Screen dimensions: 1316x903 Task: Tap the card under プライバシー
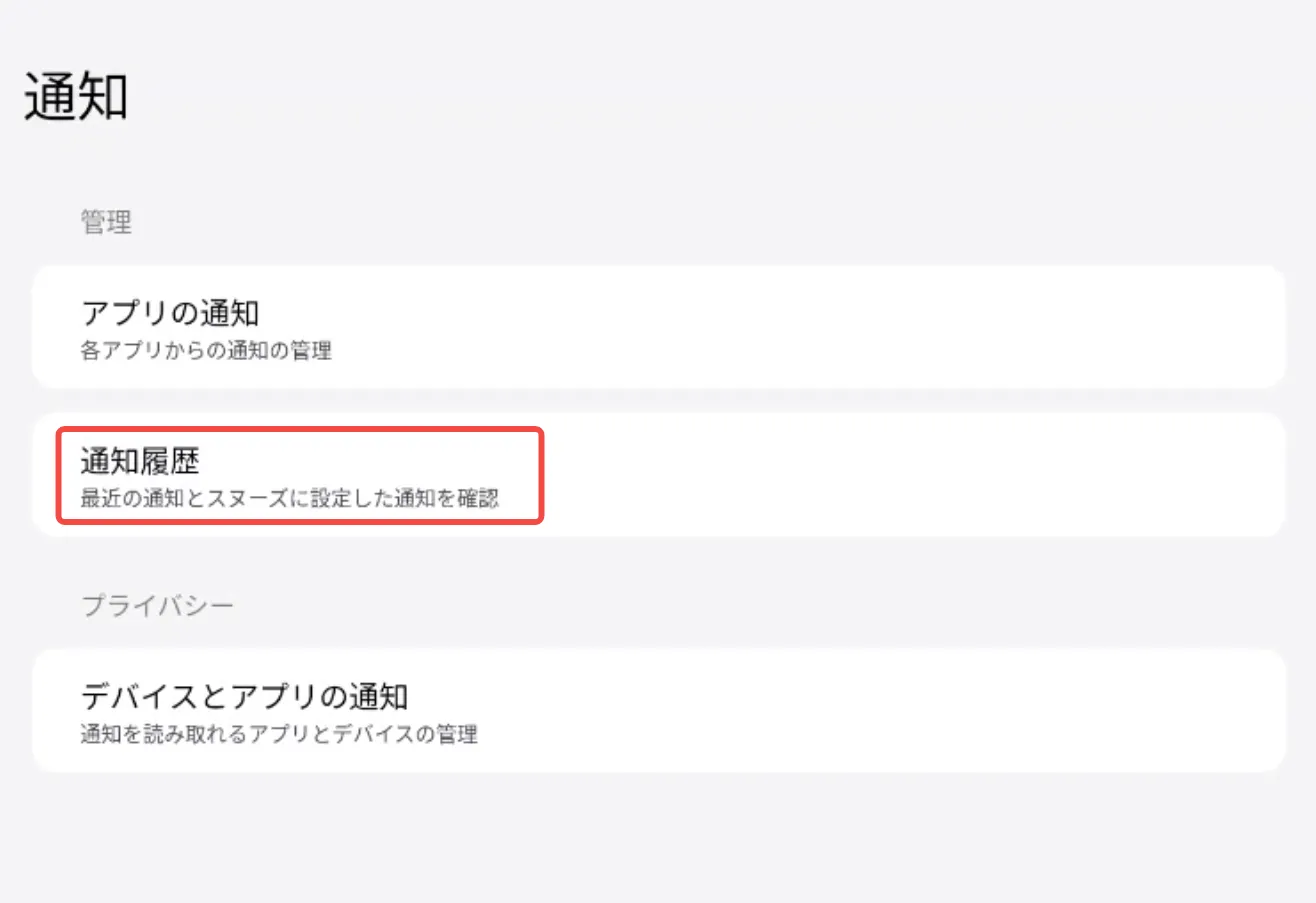click(x=658, y=711)
